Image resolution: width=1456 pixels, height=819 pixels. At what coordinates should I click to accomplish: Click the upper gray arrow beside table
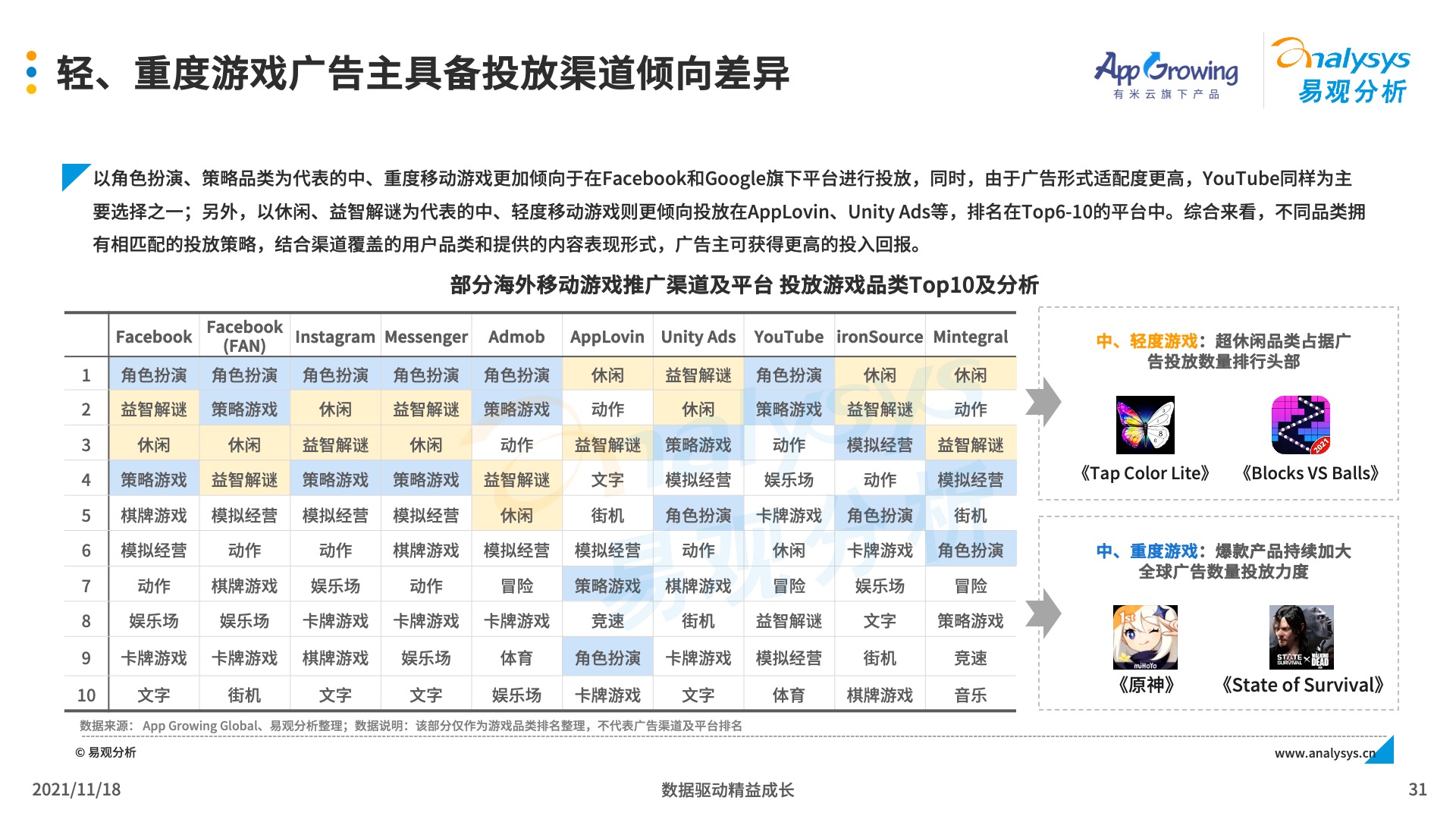click(x=1043, y=402)
